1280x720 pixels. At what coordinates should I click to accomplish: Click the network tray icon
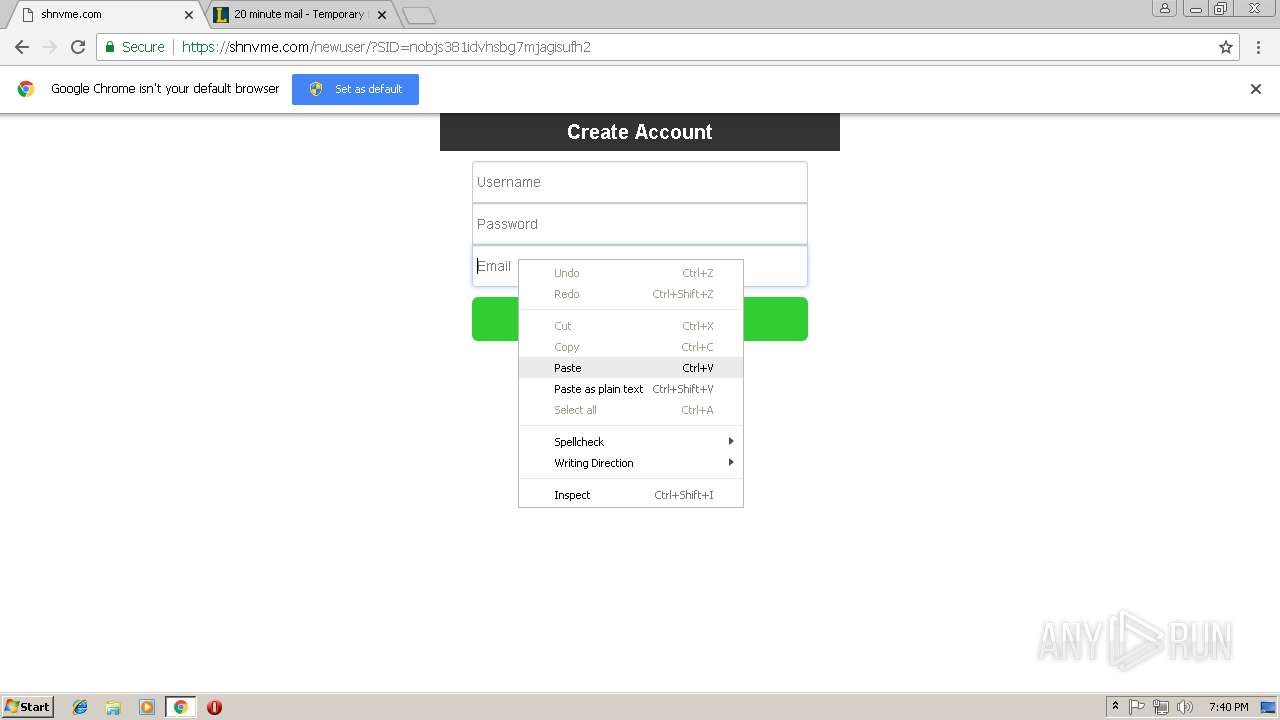point(1161,707)
